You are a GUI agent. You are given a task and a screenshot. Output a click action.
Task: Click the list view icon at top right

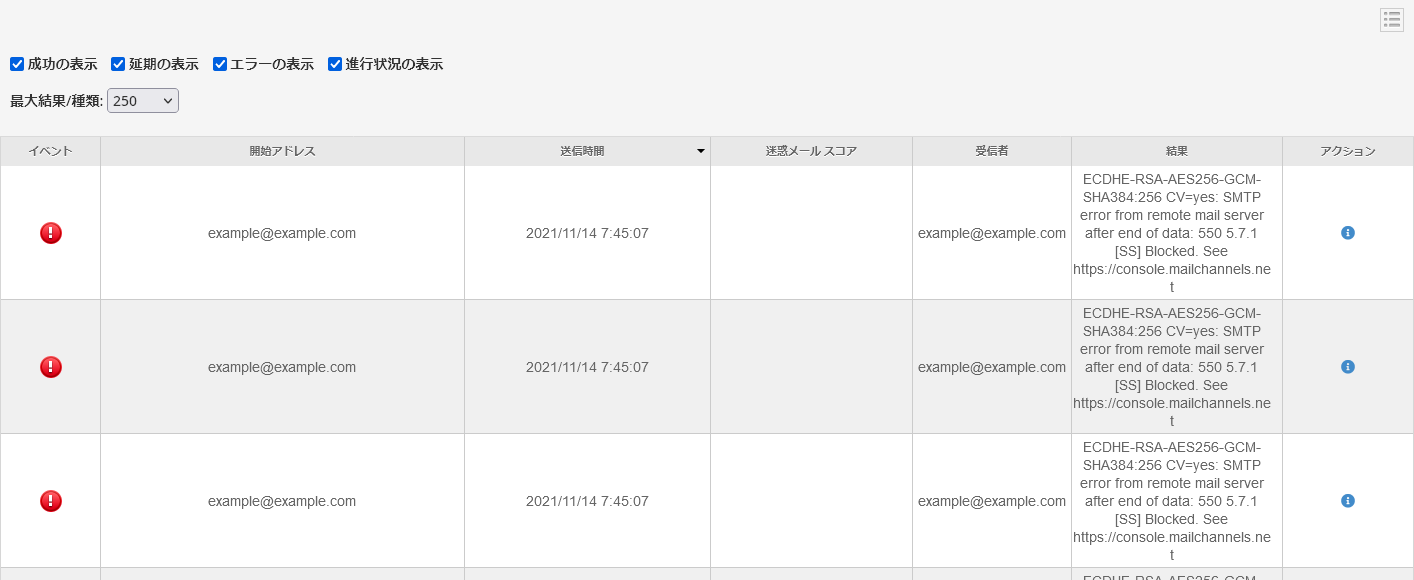coord(1392,20)
